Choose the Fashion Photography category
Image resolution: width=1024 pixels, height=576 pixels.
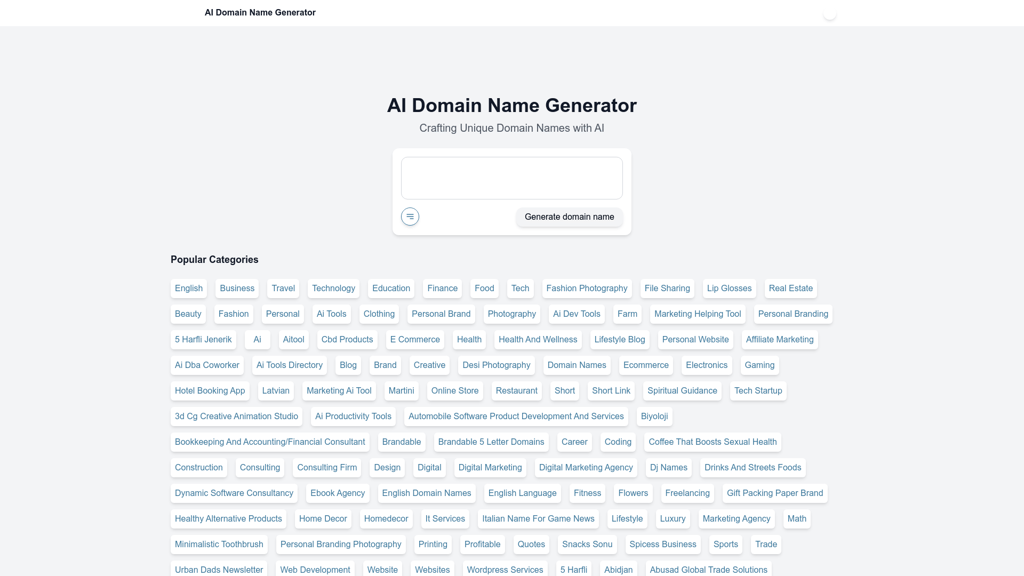point(586,288)
